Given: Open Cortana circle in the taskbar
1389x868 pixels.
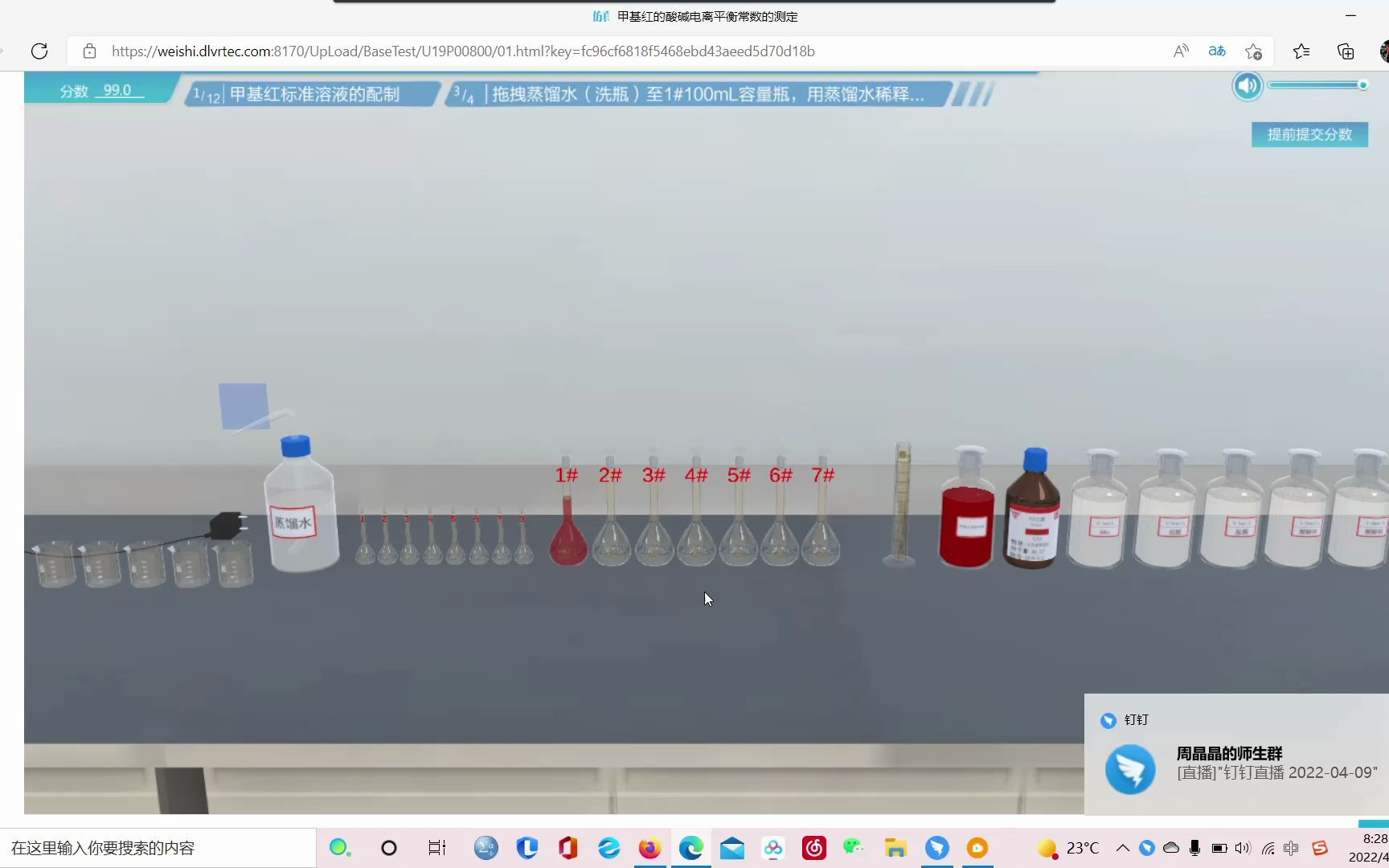Looking at the screenshot, I should pyautogui.click(x=389, y=848).
